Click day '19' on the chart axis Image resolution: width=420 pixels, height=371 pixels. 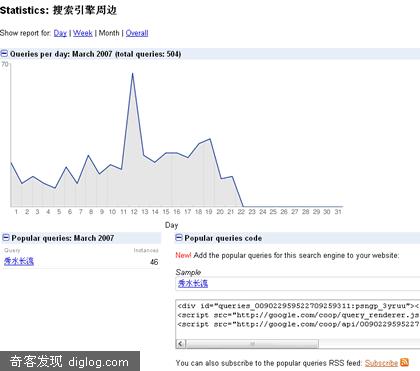209,212
